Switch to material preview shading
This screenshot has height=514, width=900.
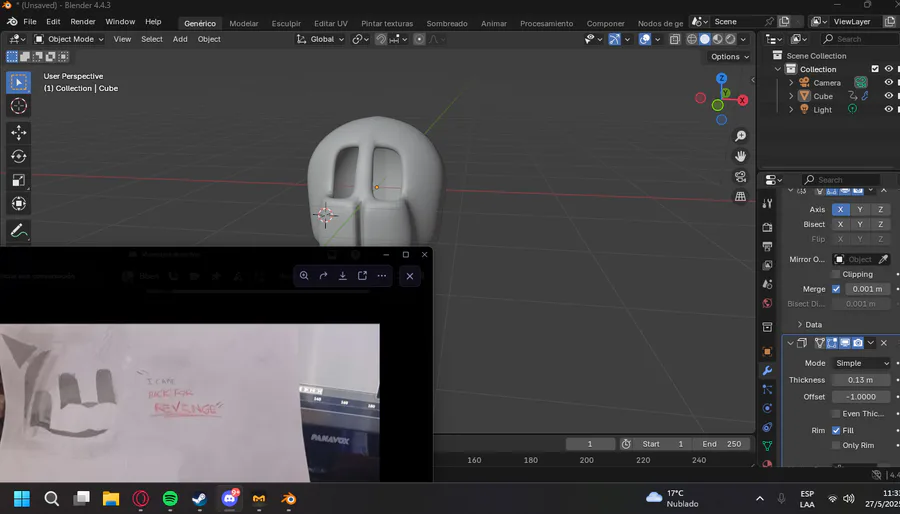[717, 39]
